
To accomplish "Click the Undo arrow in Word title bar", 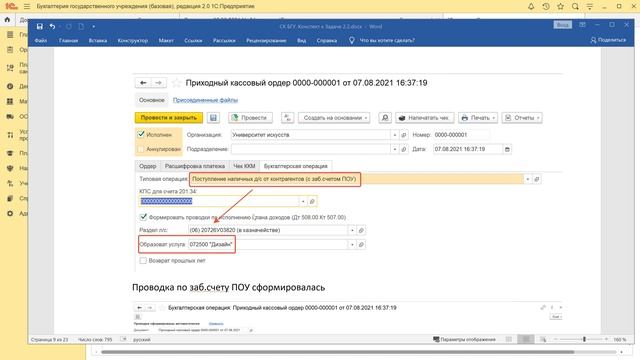I will click(52, 27).
